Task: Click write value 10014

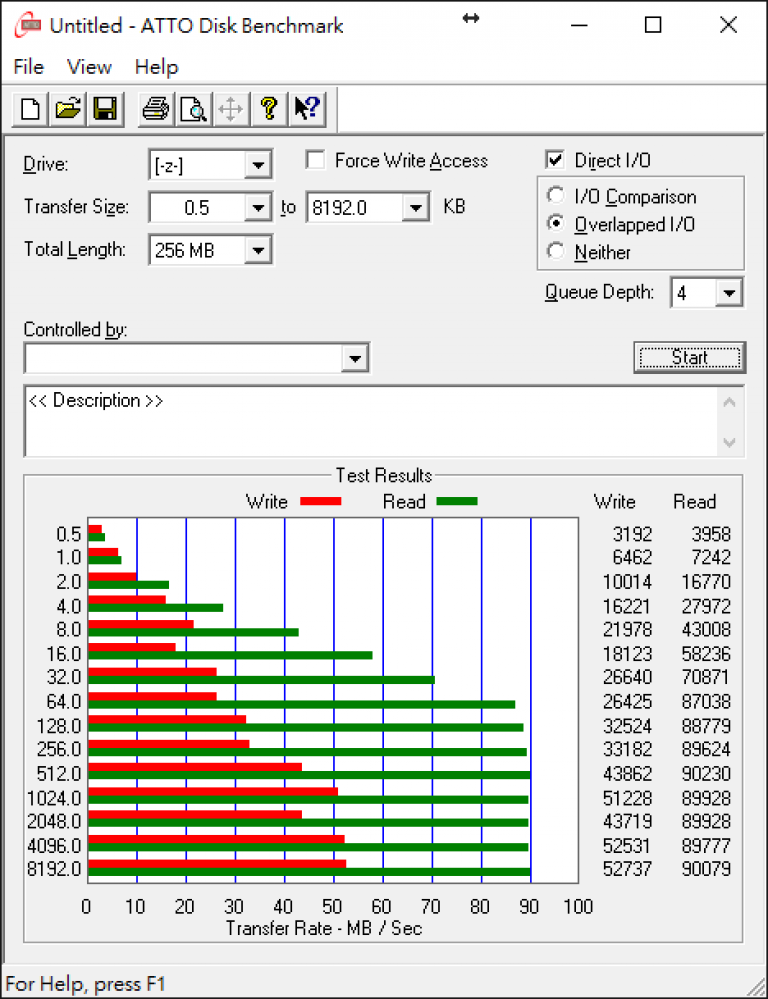Action: 627,582
